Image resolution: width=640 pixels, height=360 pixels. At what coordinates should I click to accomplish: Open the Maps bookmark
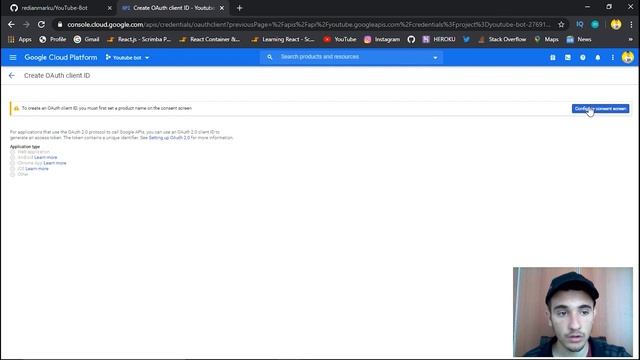(546, 40)
